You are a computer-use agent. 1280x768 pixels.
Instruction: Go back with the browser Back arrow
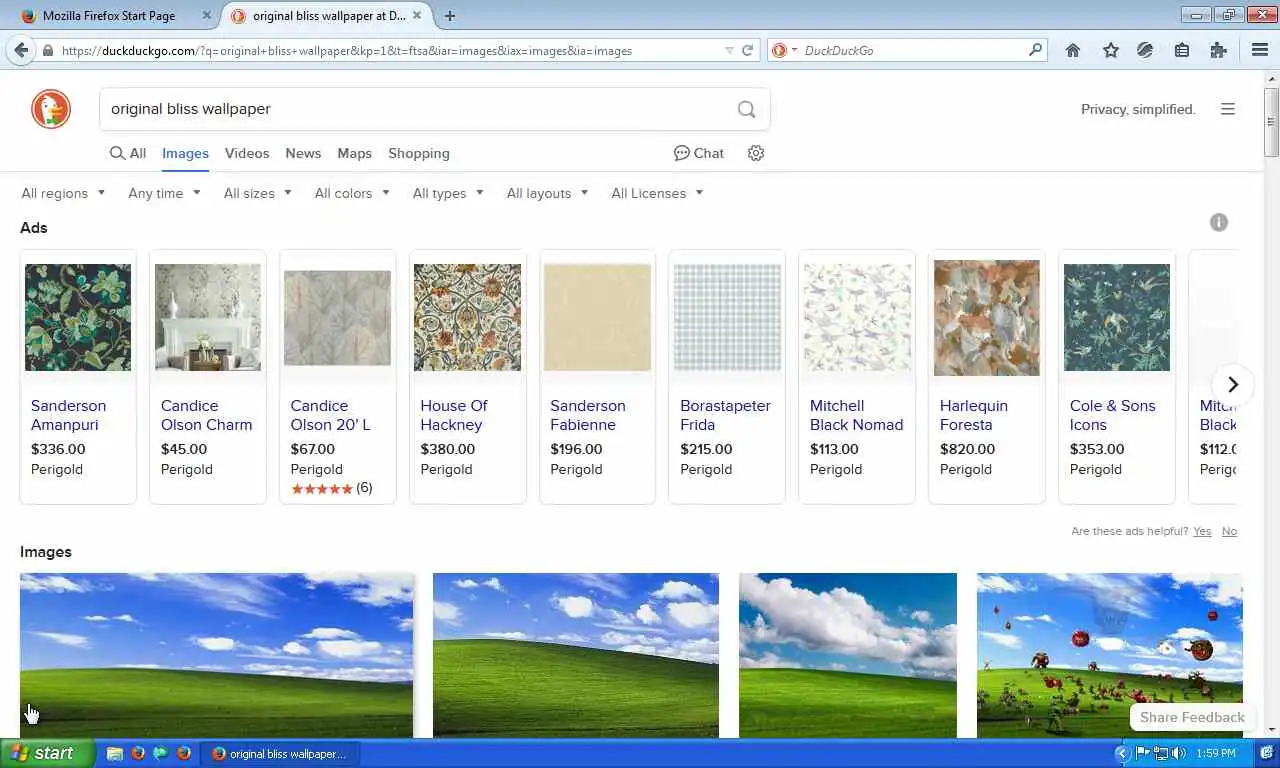[21, 50]
